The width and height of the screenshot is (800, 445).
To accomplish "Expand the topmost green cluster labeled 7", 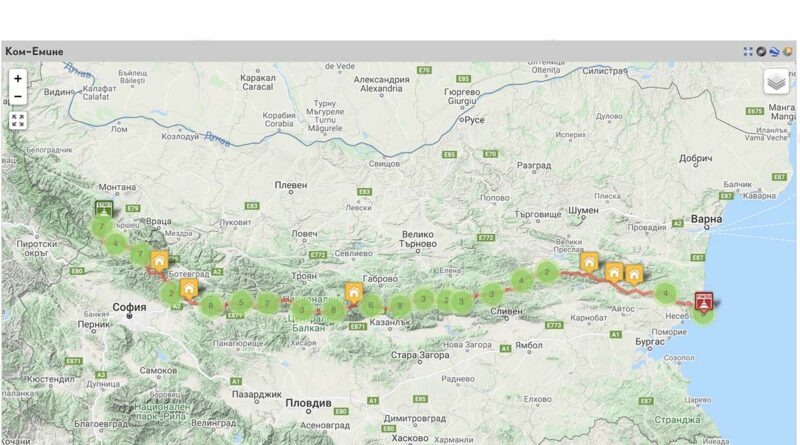I will (x=102, y=227).
